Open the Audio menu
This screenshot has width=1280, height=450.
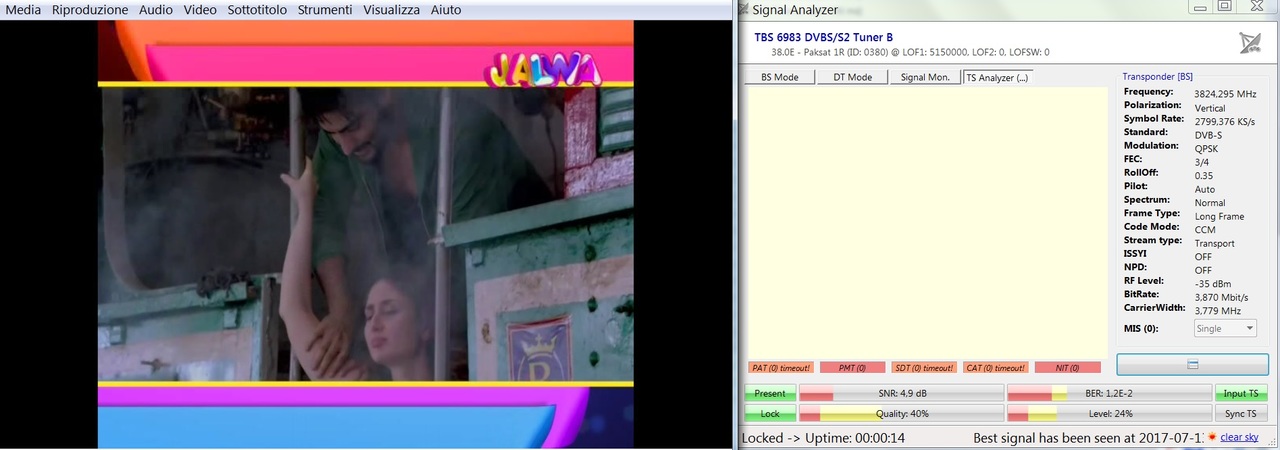(155, 9)
